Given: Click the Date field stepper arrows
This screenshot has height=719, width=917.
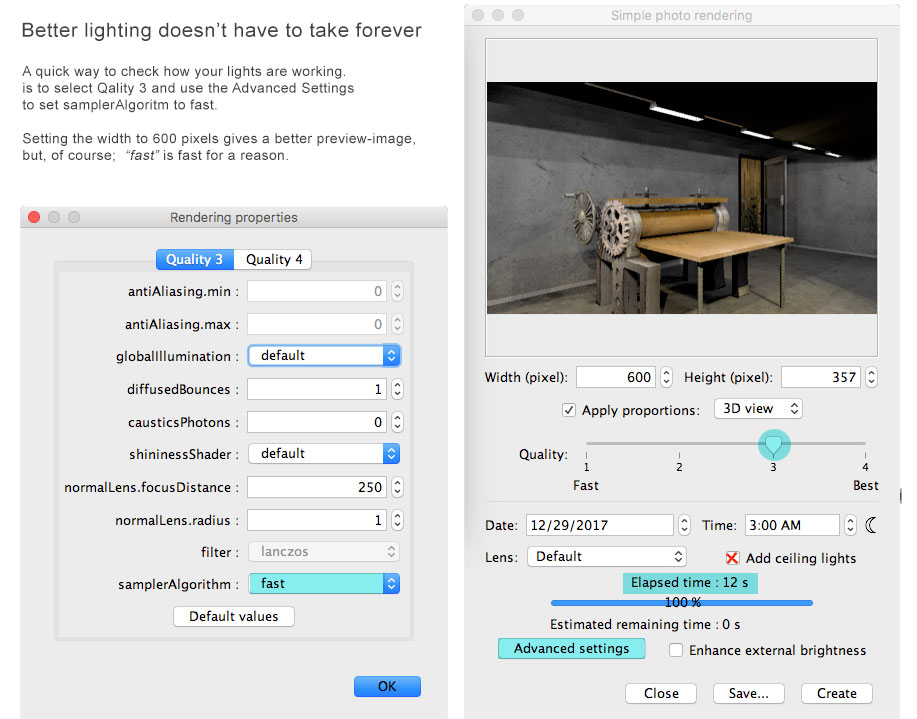Looking at the screenshot, I should 684,525.
